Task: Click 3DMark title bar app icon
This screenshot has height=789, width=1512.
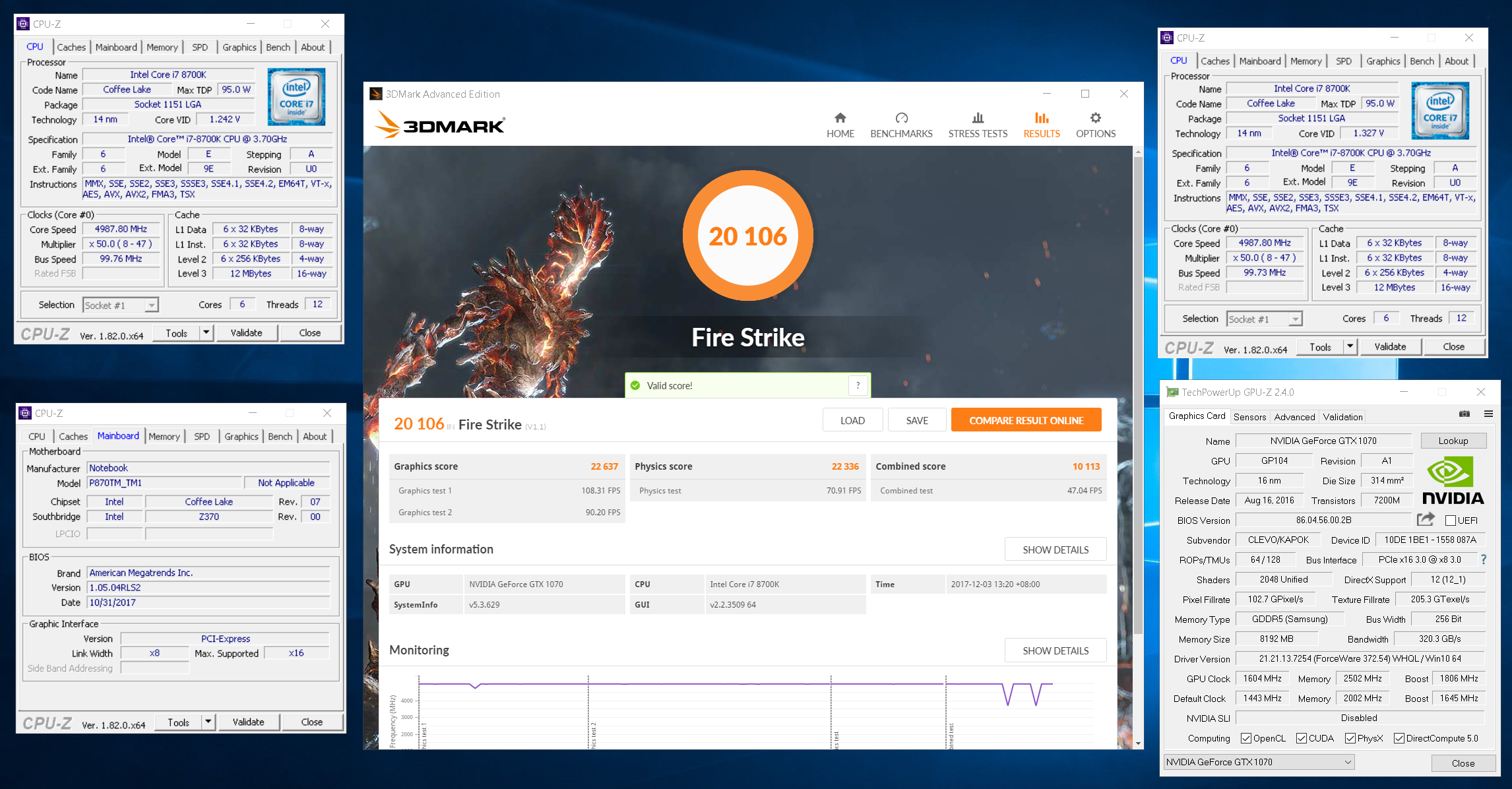Action: pos(375,94)
